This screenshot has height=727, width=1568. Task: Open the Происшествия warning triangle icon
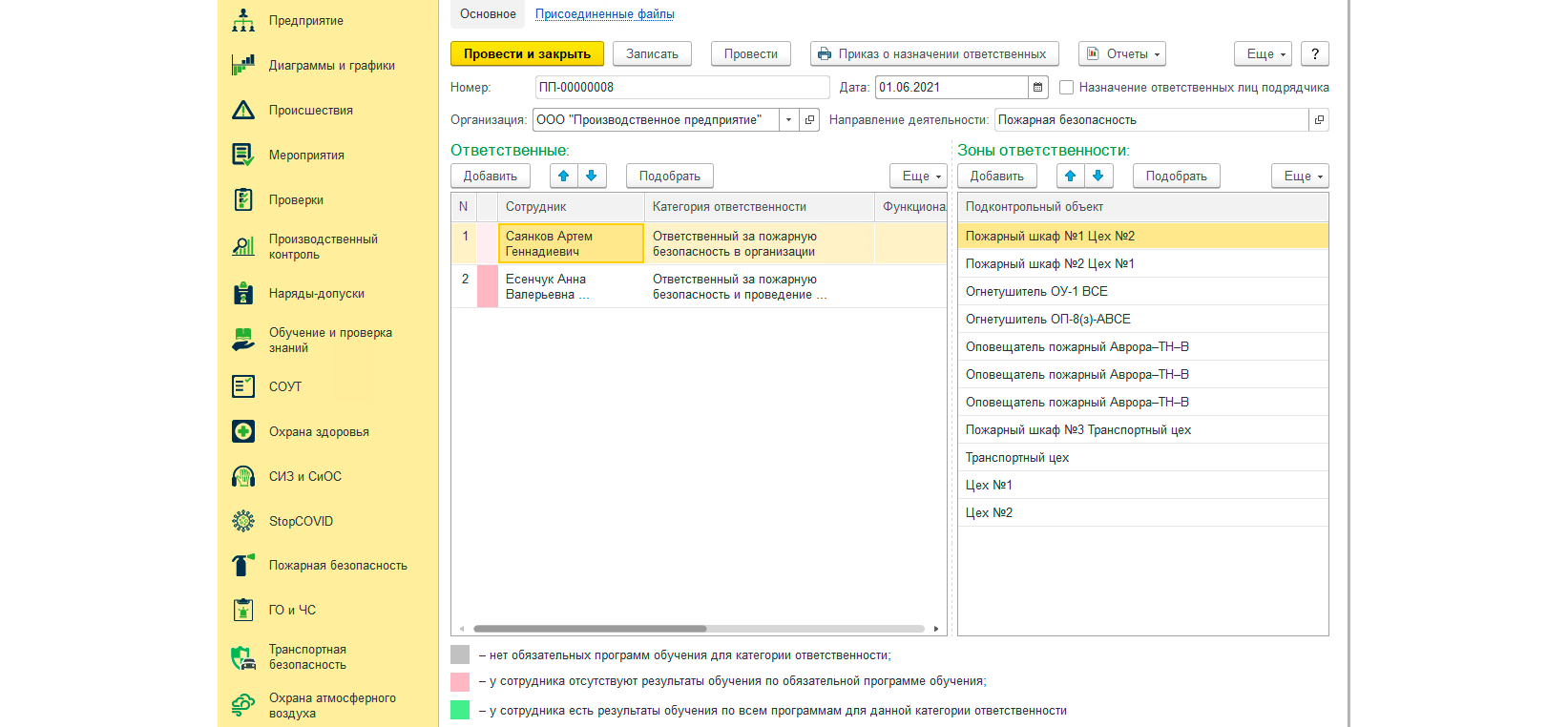243,111
